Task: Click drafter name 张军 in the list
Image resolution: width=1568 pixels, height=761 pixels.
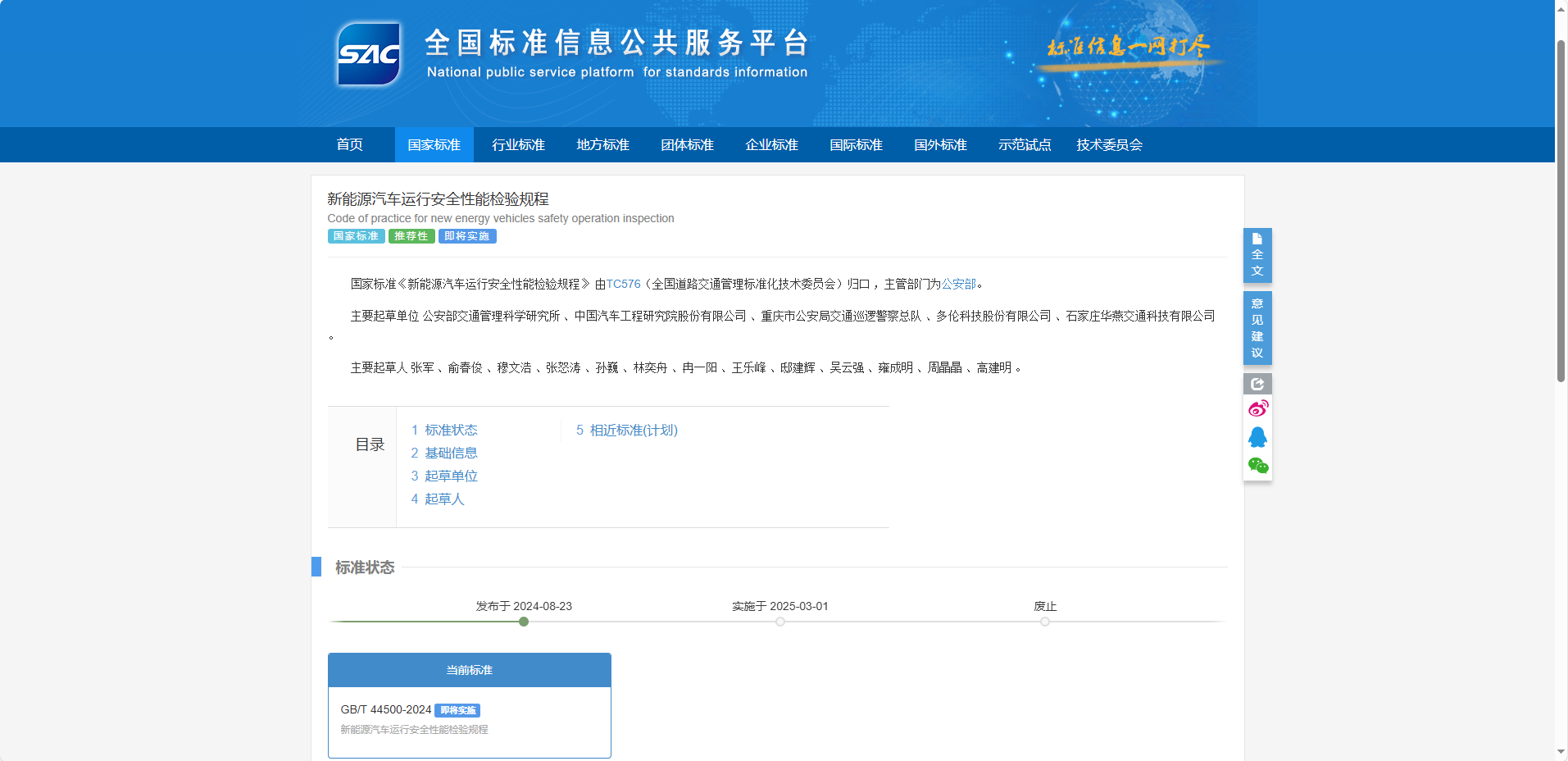Action: [x=422, y=367]
